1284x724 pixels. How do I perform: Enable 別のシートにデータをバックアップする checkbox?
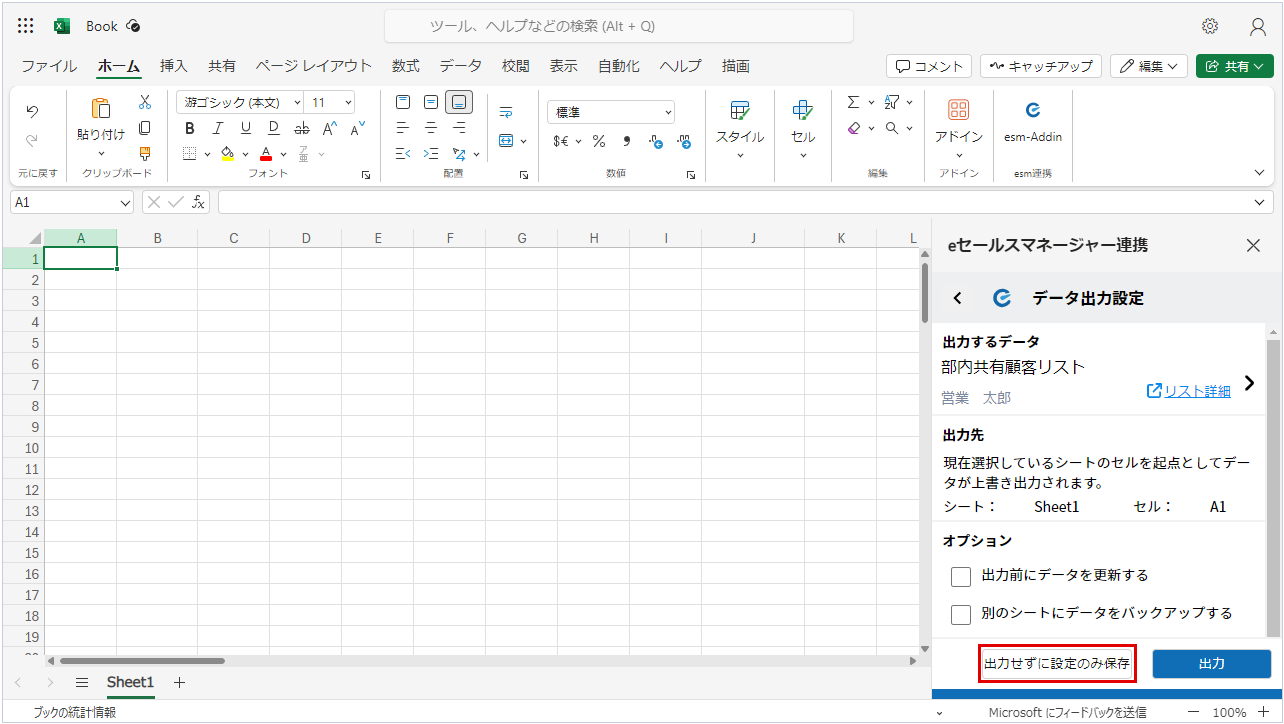click(961, 614)
